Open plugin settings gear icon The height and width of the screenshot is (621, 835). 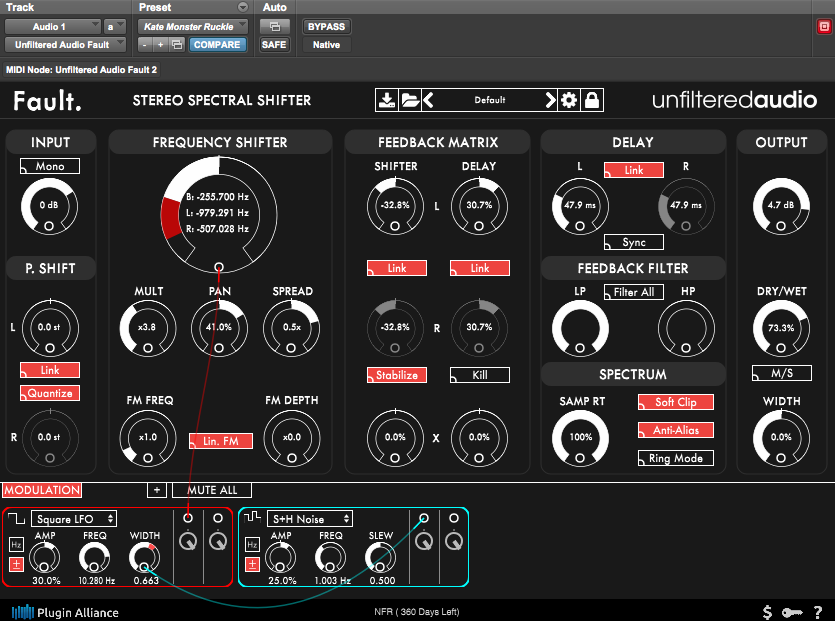coord(569,100)
